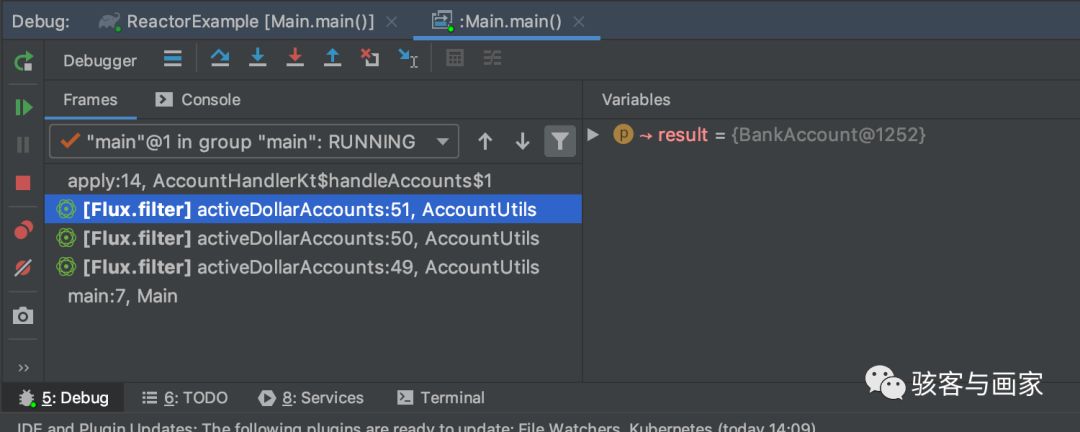Screen dimensions: 1080x432
Task: Expand the result variable node
Action: click(x=594, y=134)
